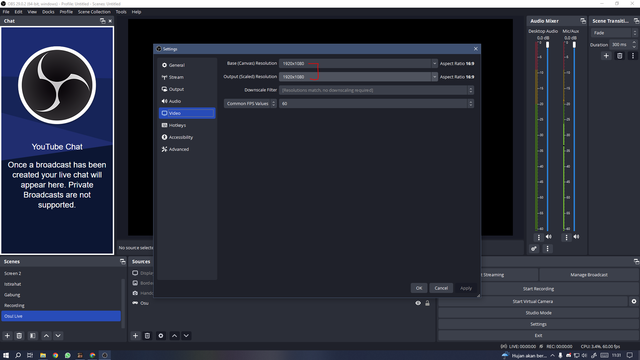Move selected scene up
The image size is (640, 360).
coord(46,336)
